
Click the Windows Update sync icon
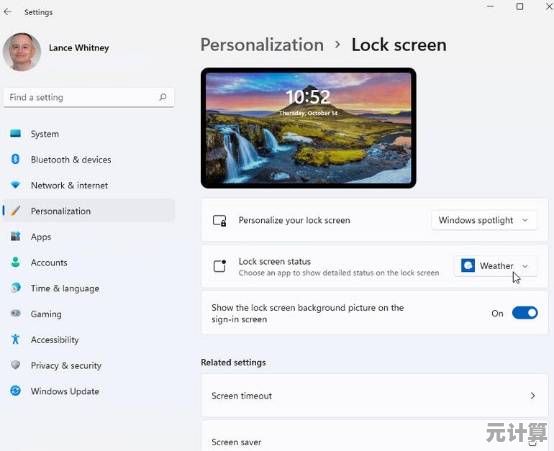point(16,391)
